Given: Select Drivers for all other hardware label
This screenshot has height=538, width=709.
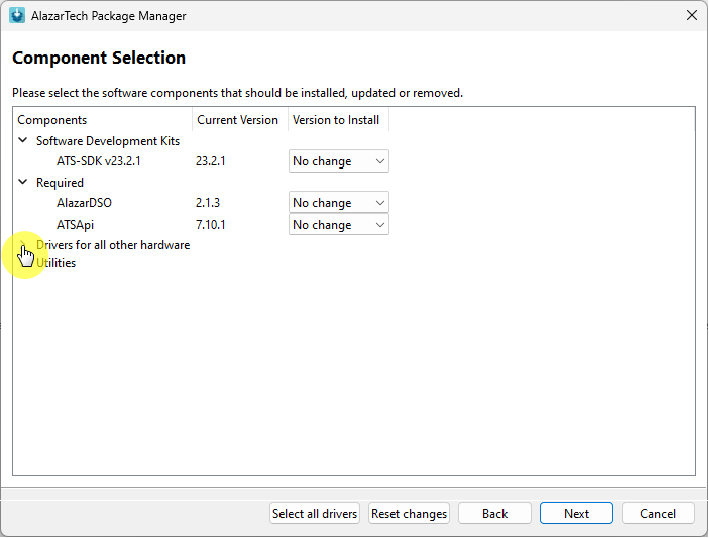Looking at the screenshot, I should [x=113, y=245].
